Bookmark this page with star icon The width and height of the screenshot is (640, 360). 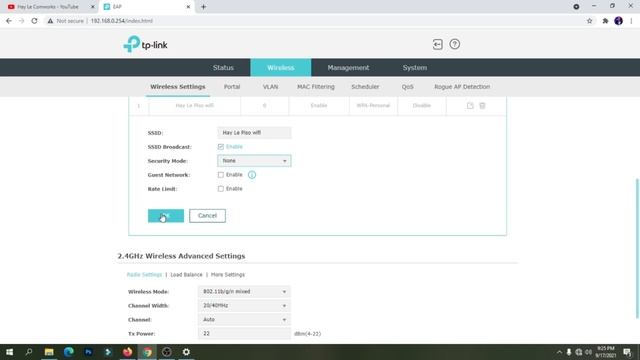coord(589,21)
